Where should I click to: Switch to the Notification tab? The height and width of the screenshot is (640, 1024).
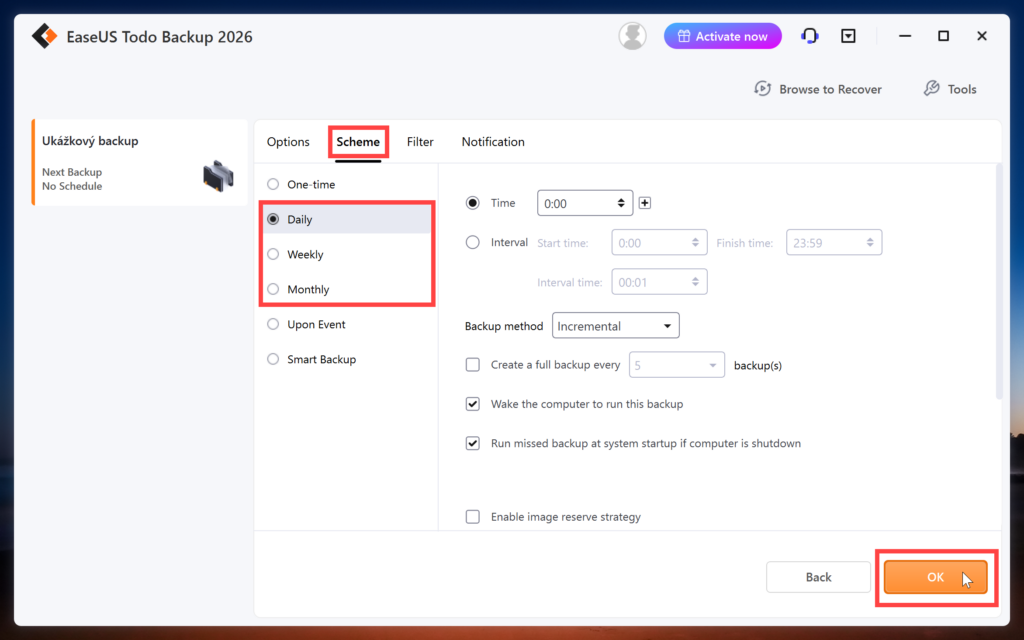(x=493, y=142)
